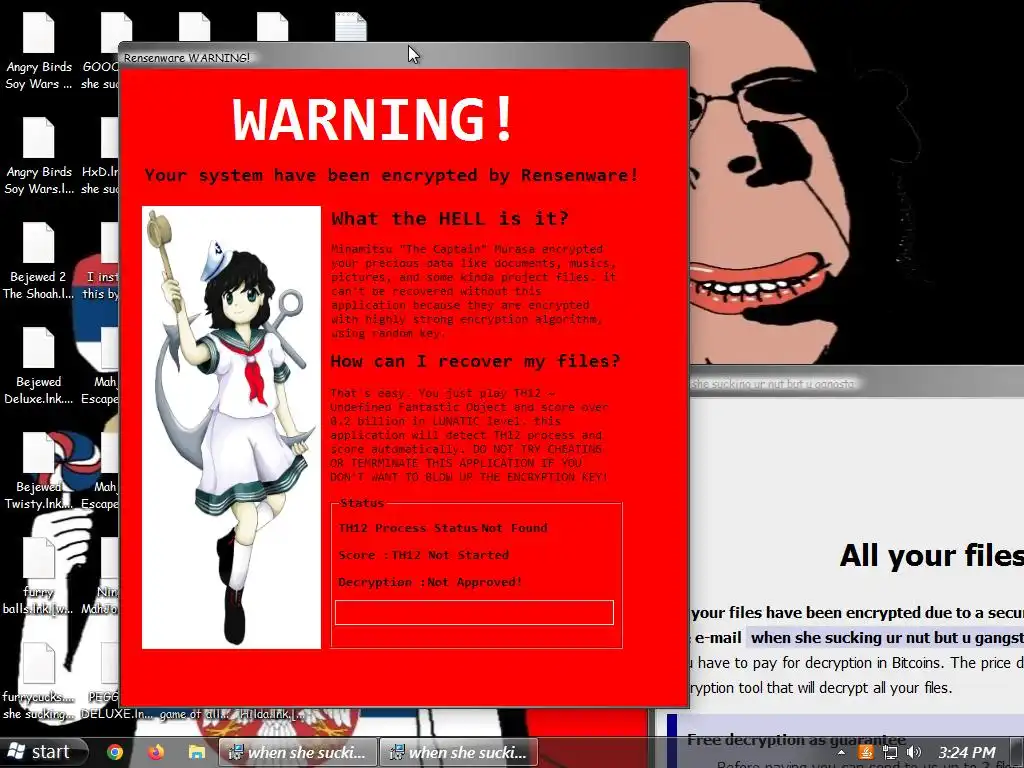
Task: Click highlighted e-mail address in ransom note window
Action: (885, 637)
